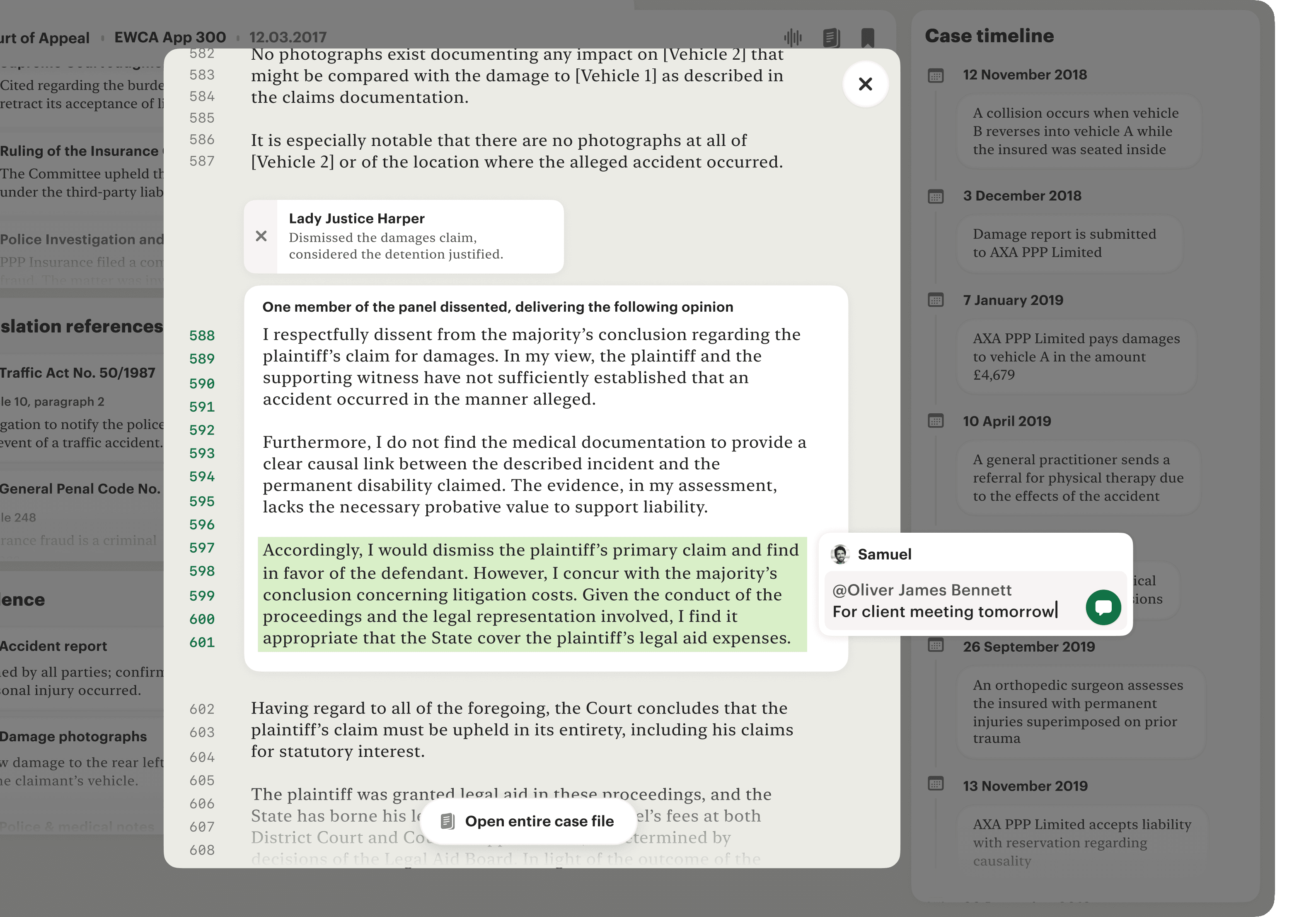Viewport: 1316px width, 917px height.
Task: Close the case excerpt modal
Action: [x=865, y=84]
